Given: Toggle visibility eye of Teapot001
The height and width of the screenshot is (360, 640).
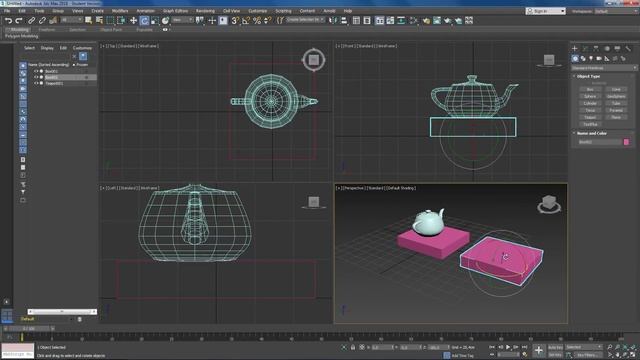Looking at the screenshot, I should coord(36,83).
